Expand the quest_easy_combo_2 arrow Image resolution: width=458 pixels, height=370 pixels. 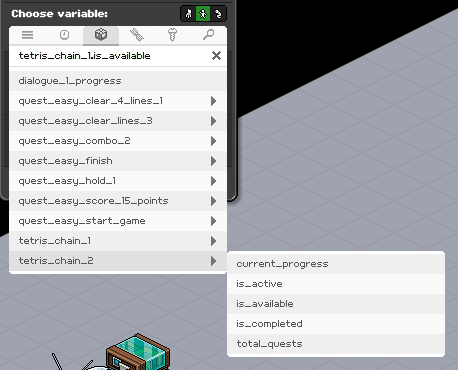pyautogui.click(x=213, y=141)
